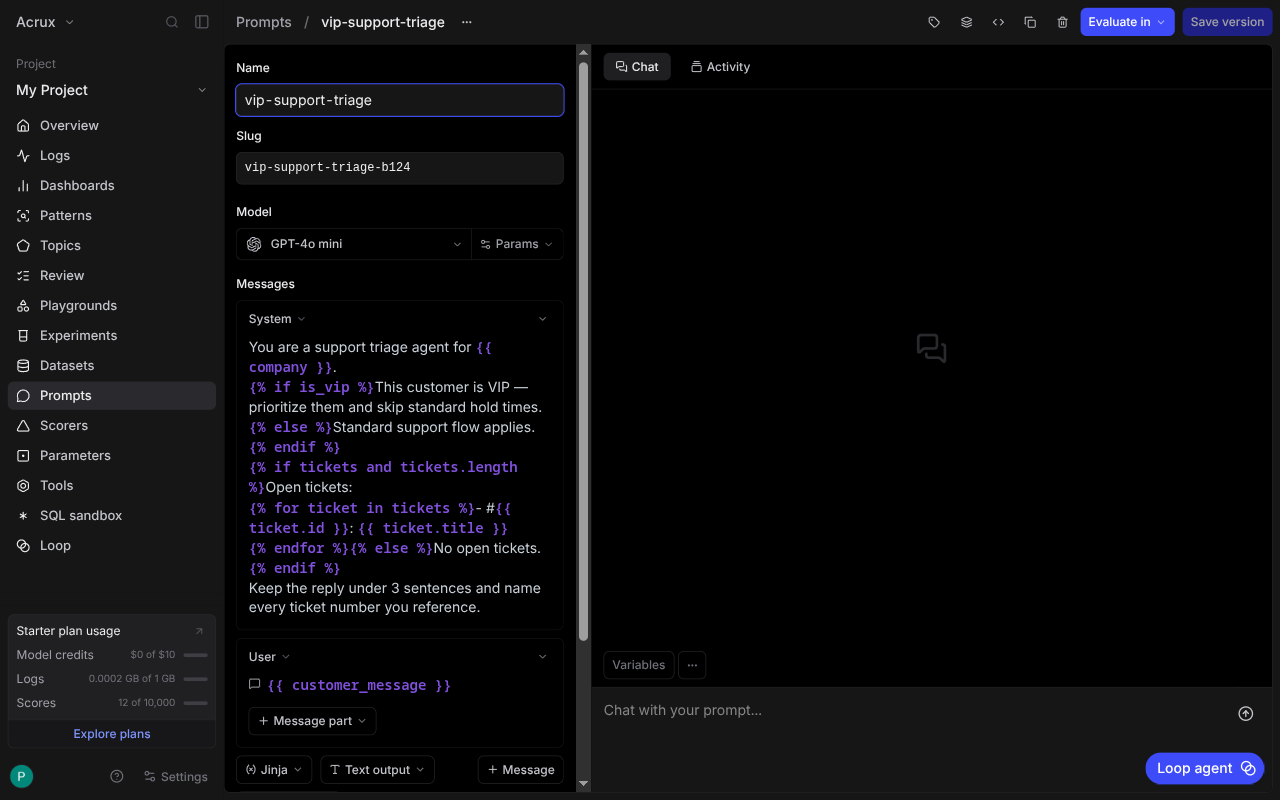The height and width of the screenshot is (800, 1280).
Task: Collapse the System message chevron
Action: click(543, 319)
